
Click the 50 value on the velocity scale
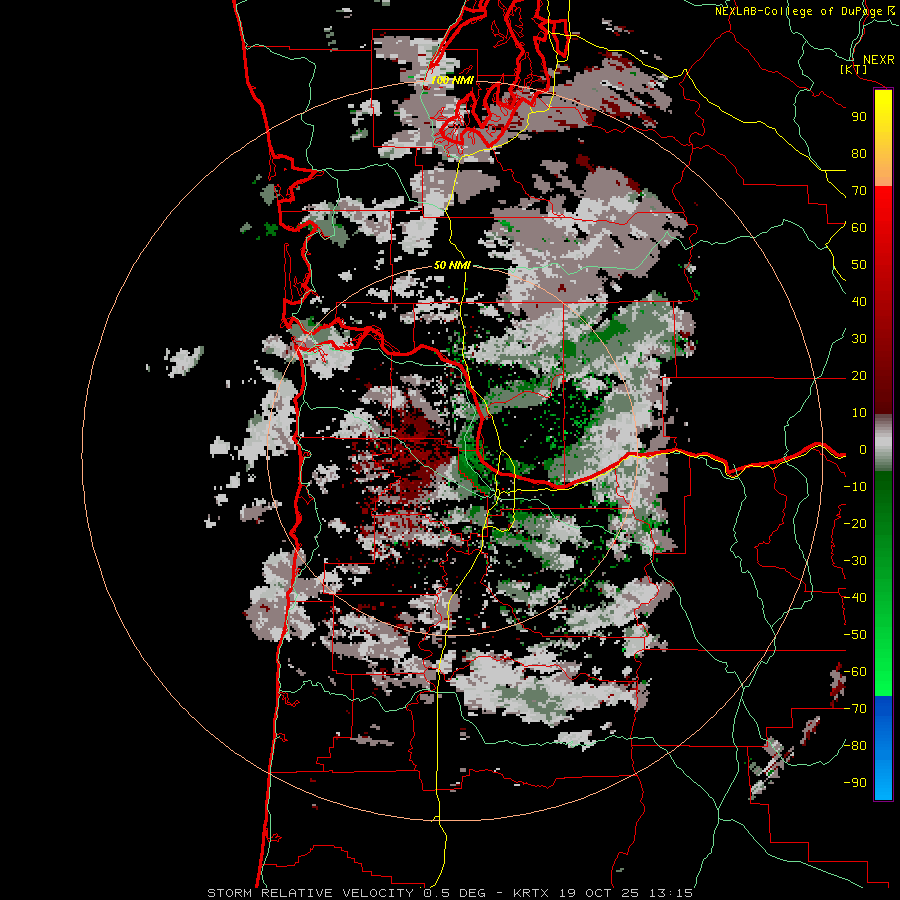click(x=859, y=265)
